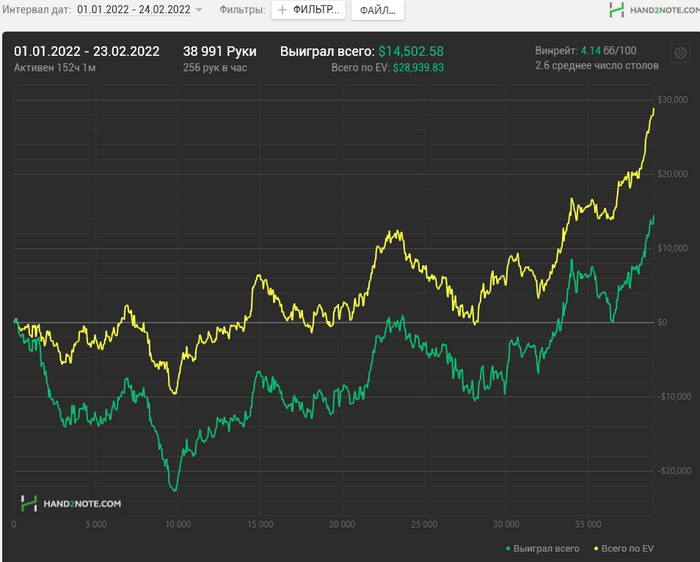Click the 30 000 x-axis label
The height and width of the screenshot is (562, 700).
[506, 525]
